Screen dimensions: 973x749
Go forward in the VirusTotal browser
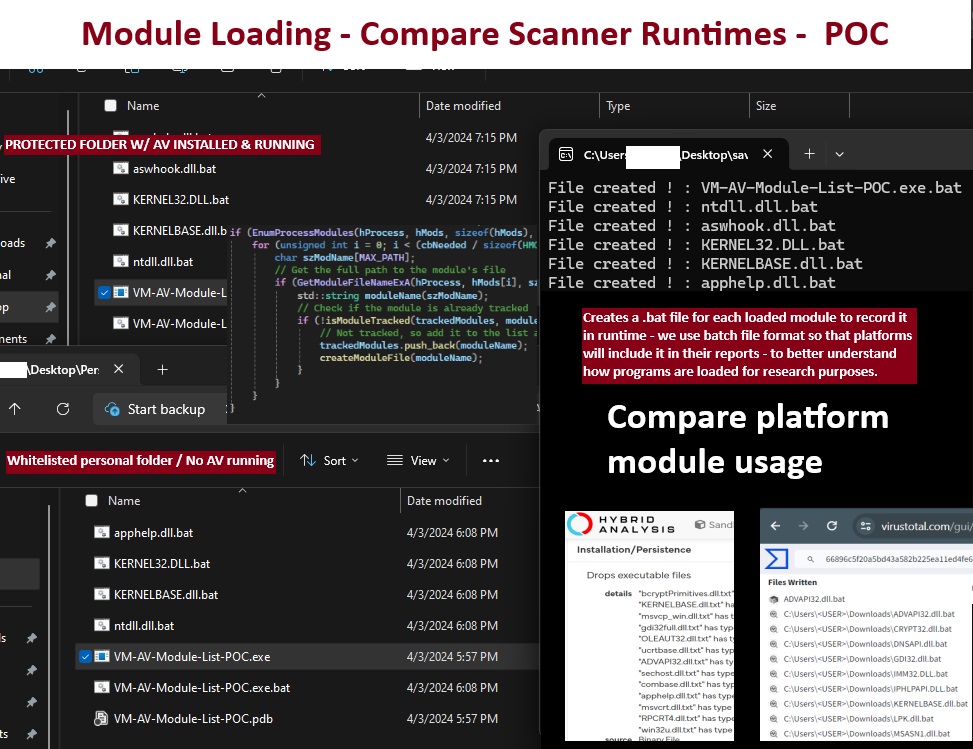(804, 526)
